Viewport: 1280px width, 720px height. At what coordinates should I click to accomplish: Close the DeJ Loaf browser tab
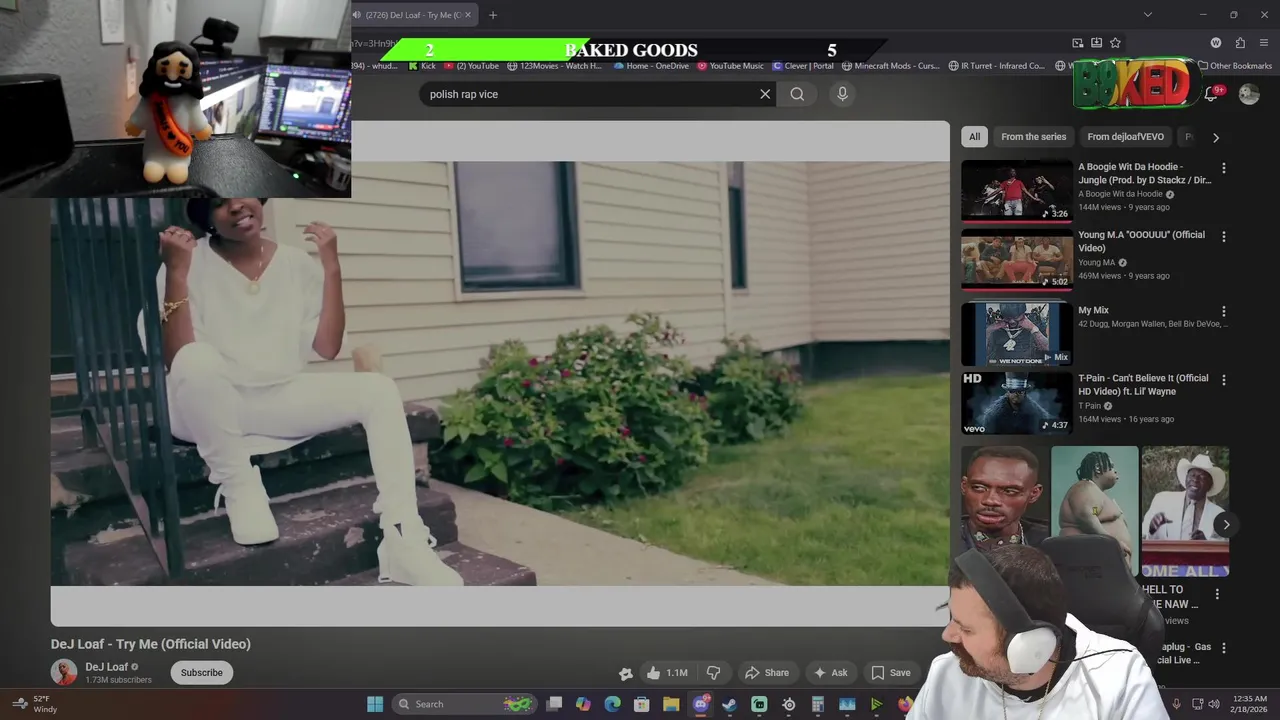[x=467, y=15]
